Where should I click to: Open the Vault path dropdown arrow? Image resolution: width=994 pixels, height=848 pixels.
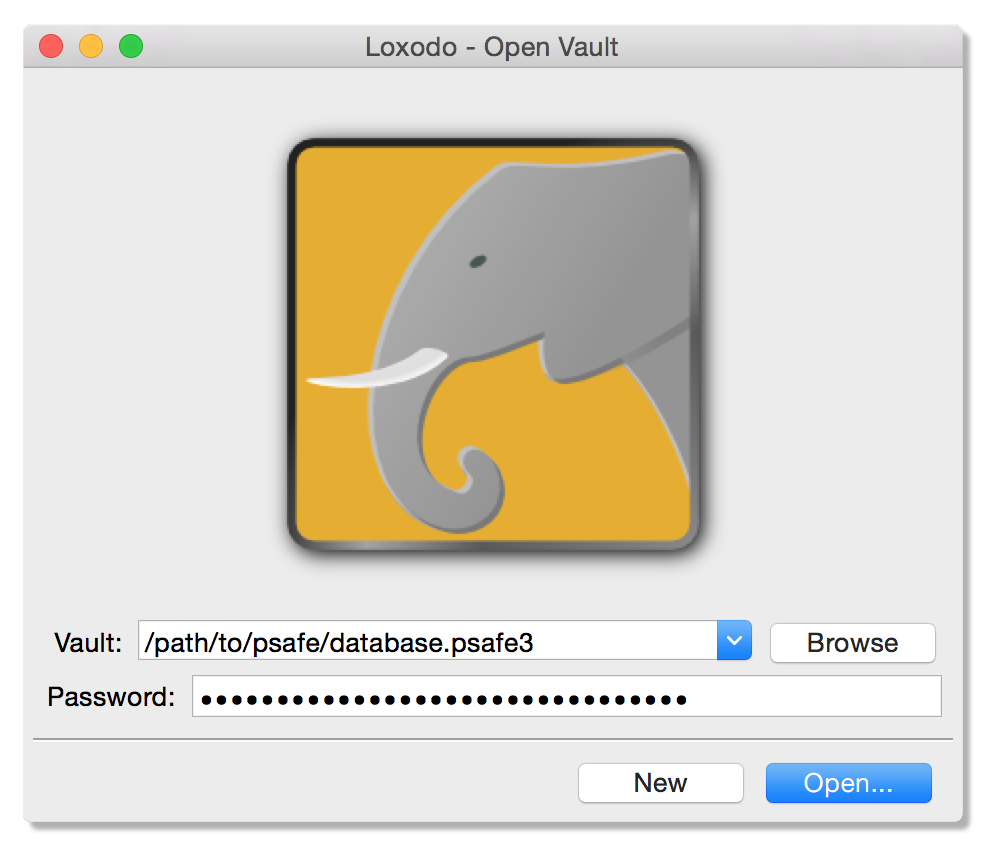point(734,640)
